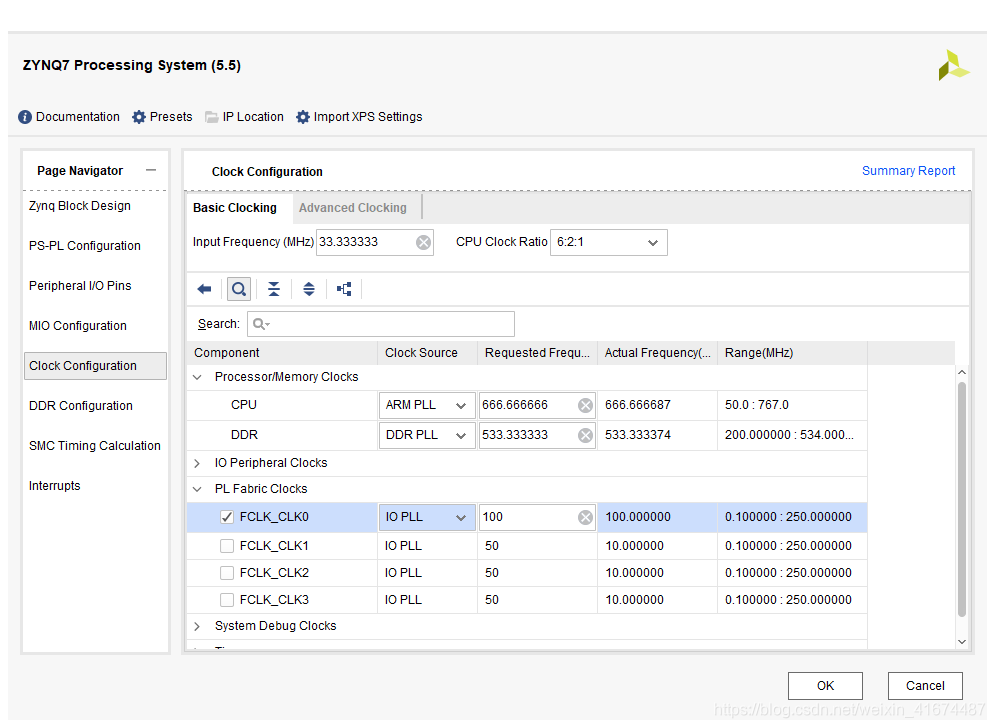Open the CPU Clock Ratio dropdown
The image size is (995, 728).
pos(609,242)
